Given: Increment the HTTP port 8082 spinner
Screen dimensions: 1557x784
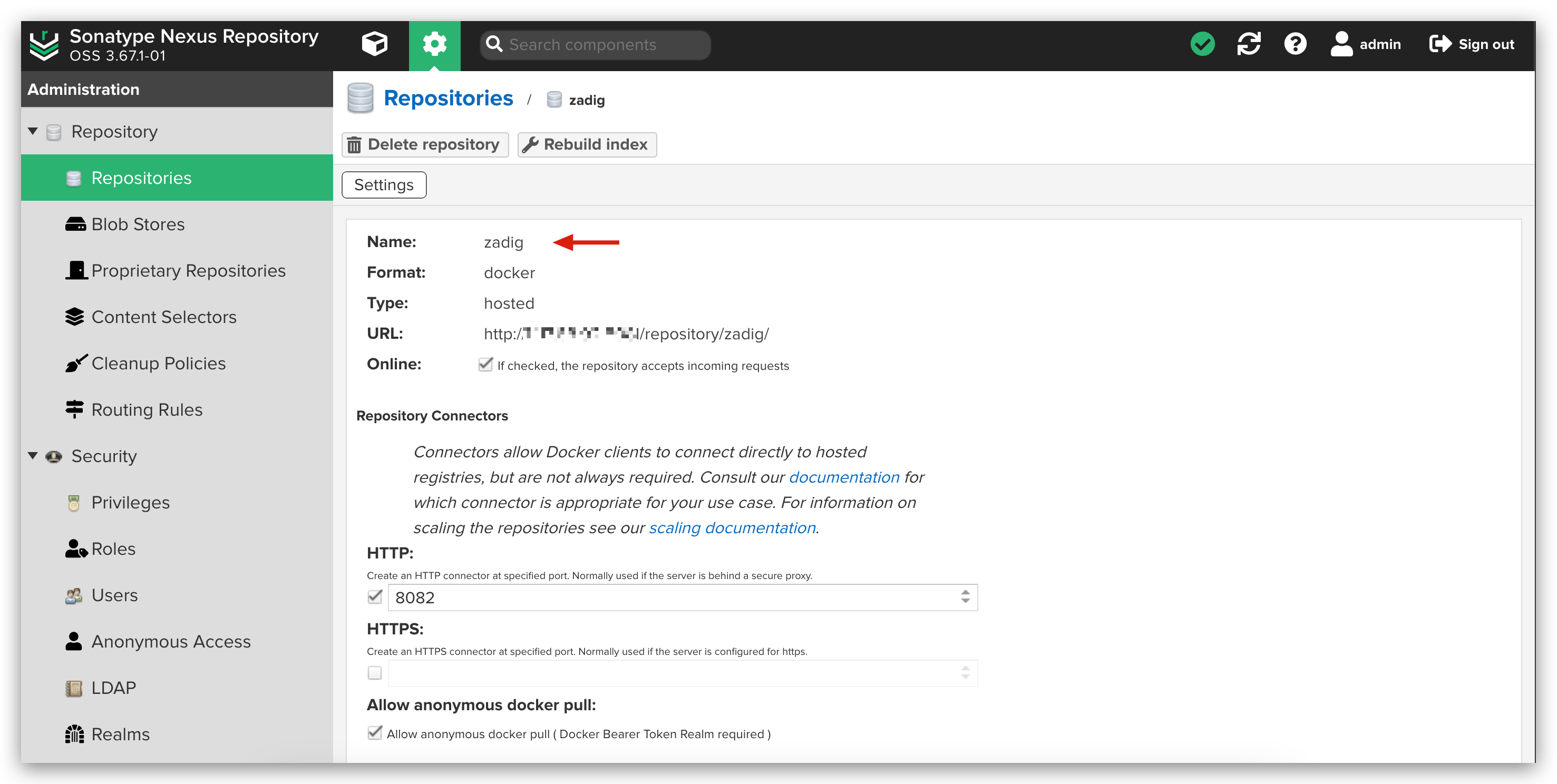Looking at the screenshot, I should pos(965,593).
